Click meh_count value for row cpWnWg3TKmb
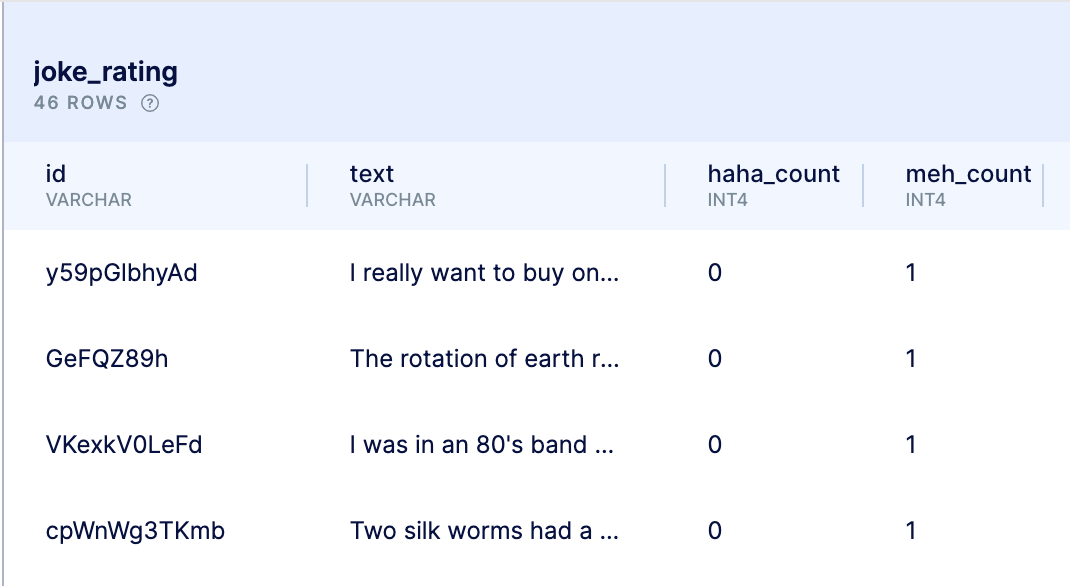 coord(911,531)
